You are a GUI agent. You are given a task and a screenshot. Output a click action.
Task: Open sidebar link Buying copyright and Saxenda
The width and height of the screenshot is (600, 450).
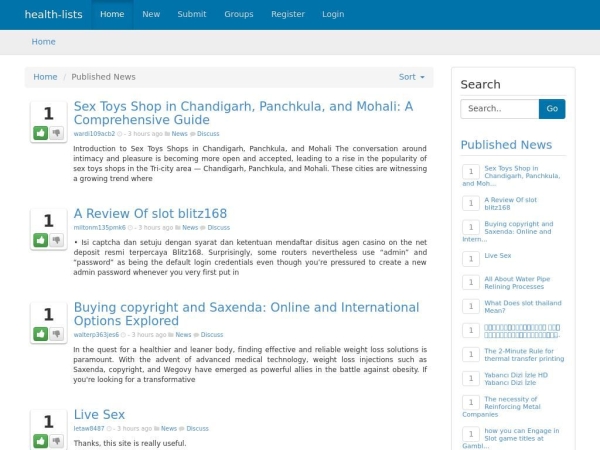[x=508, y=232]
